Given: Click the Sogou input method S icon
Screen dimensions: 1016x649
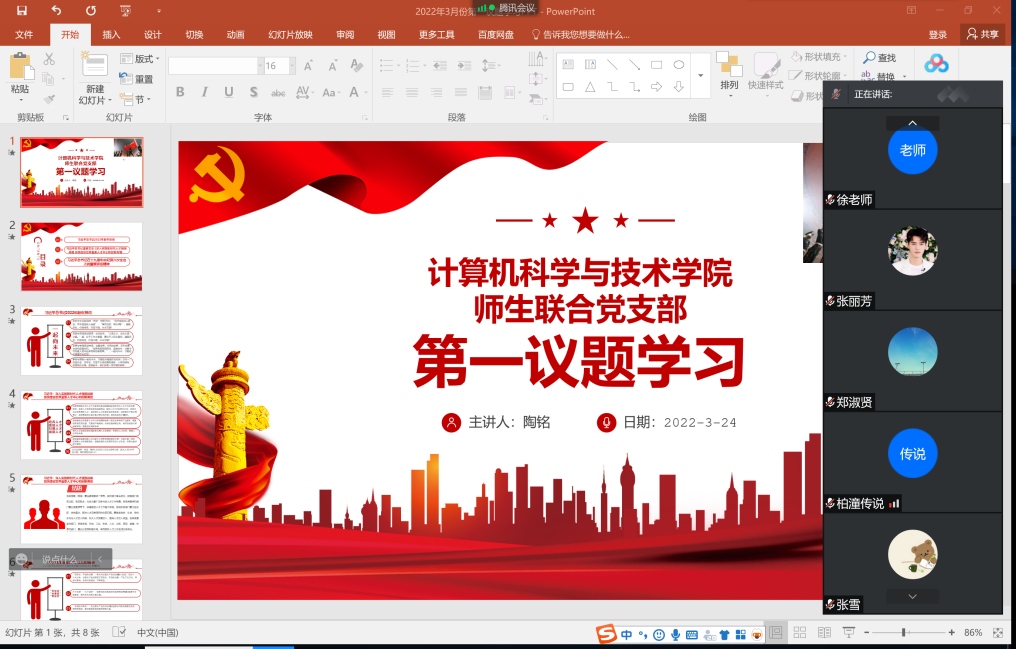Looking at the screenshot, I should click(606, 634).
